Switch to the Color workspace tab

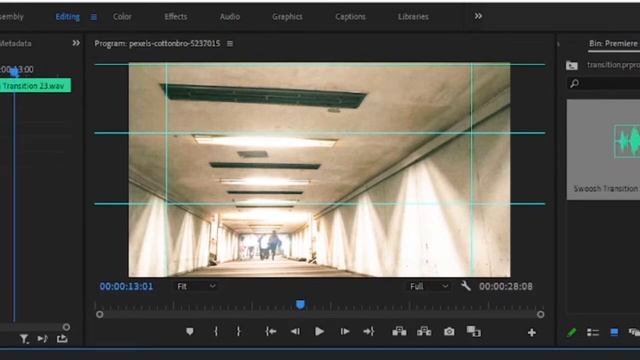coord(122,17)
